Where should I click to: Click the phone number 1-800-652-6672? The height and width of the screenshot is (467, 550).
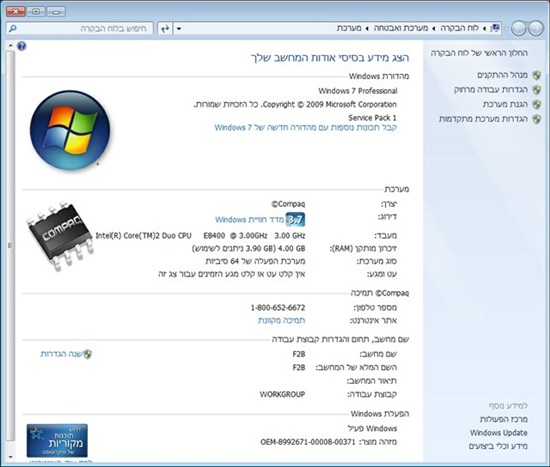tap(278, 308)
